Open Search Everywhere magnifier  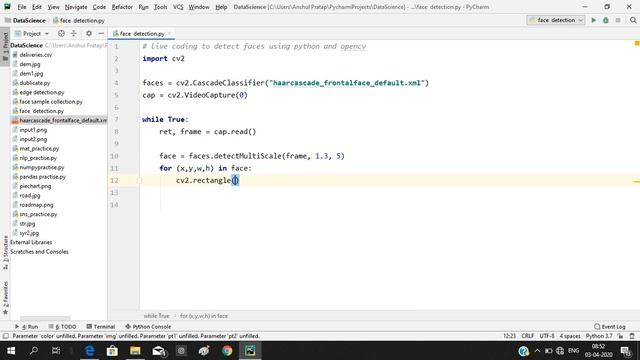click(x=633, y=20)
